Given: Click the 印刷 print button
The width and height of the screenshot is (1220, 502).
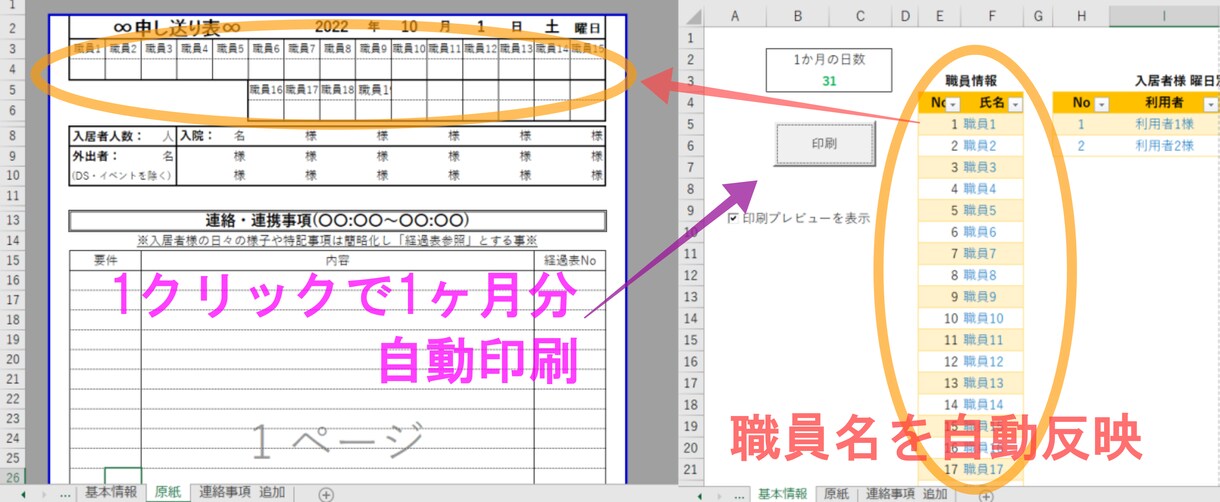Looking at the screenshot, I should click(x=825, y=144).
